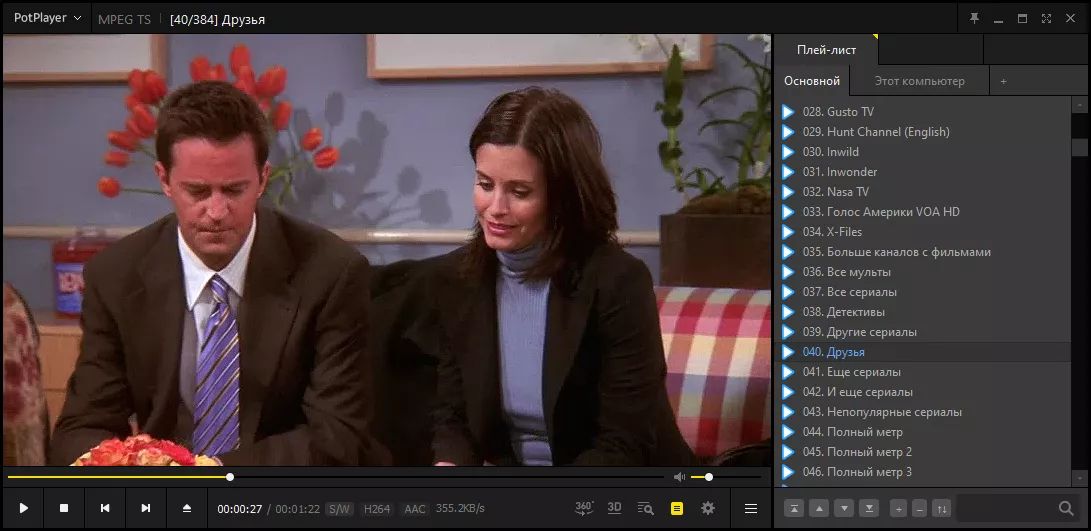Image resolution: width=1091 pixels, height=531 pixels.
Task: Click the S/W decoder indicator
Action: click(340, 509)
